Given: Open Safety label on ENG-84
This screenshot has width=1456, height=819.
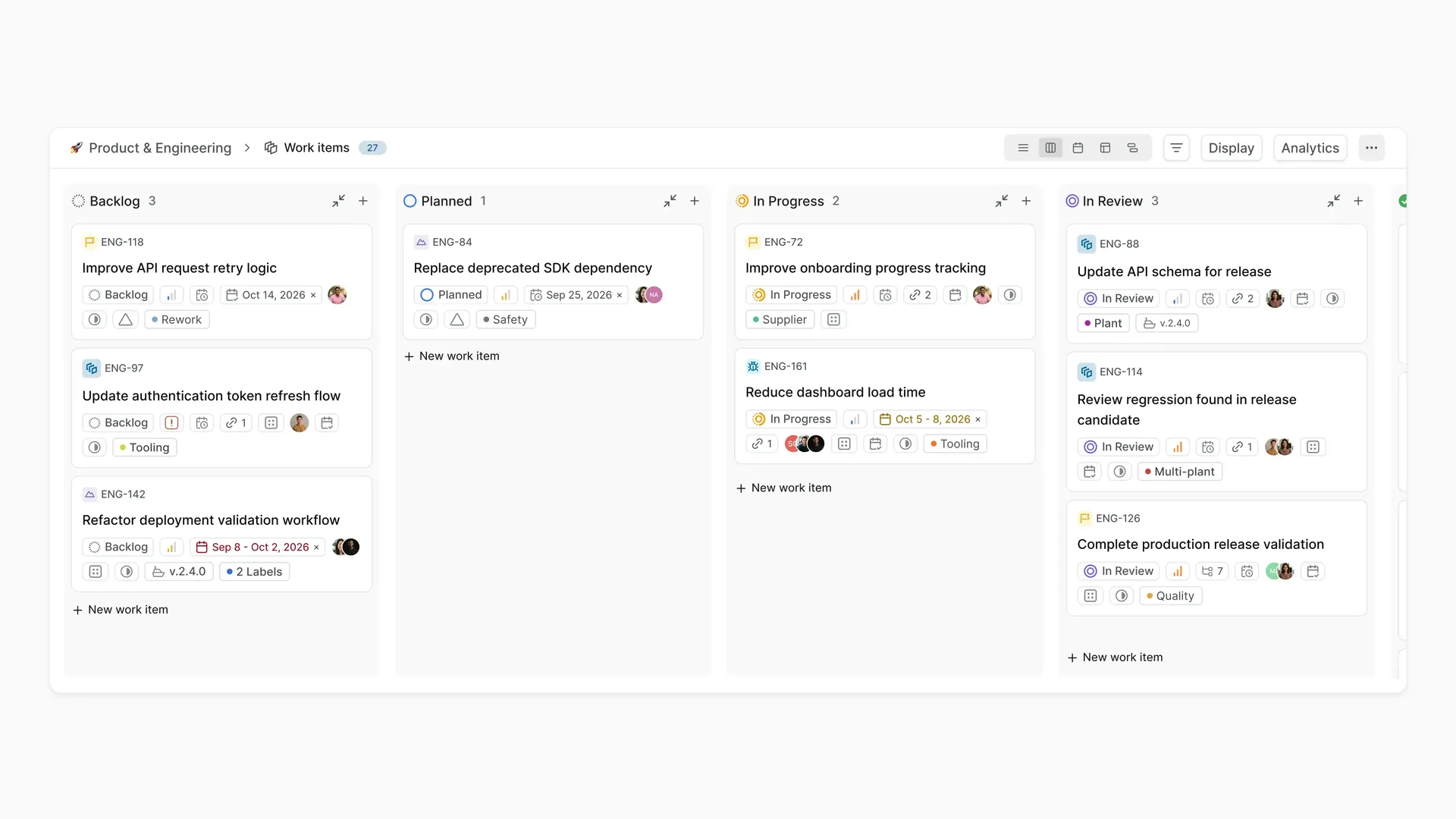Looking at the screenshot, I should click(506, 320).
